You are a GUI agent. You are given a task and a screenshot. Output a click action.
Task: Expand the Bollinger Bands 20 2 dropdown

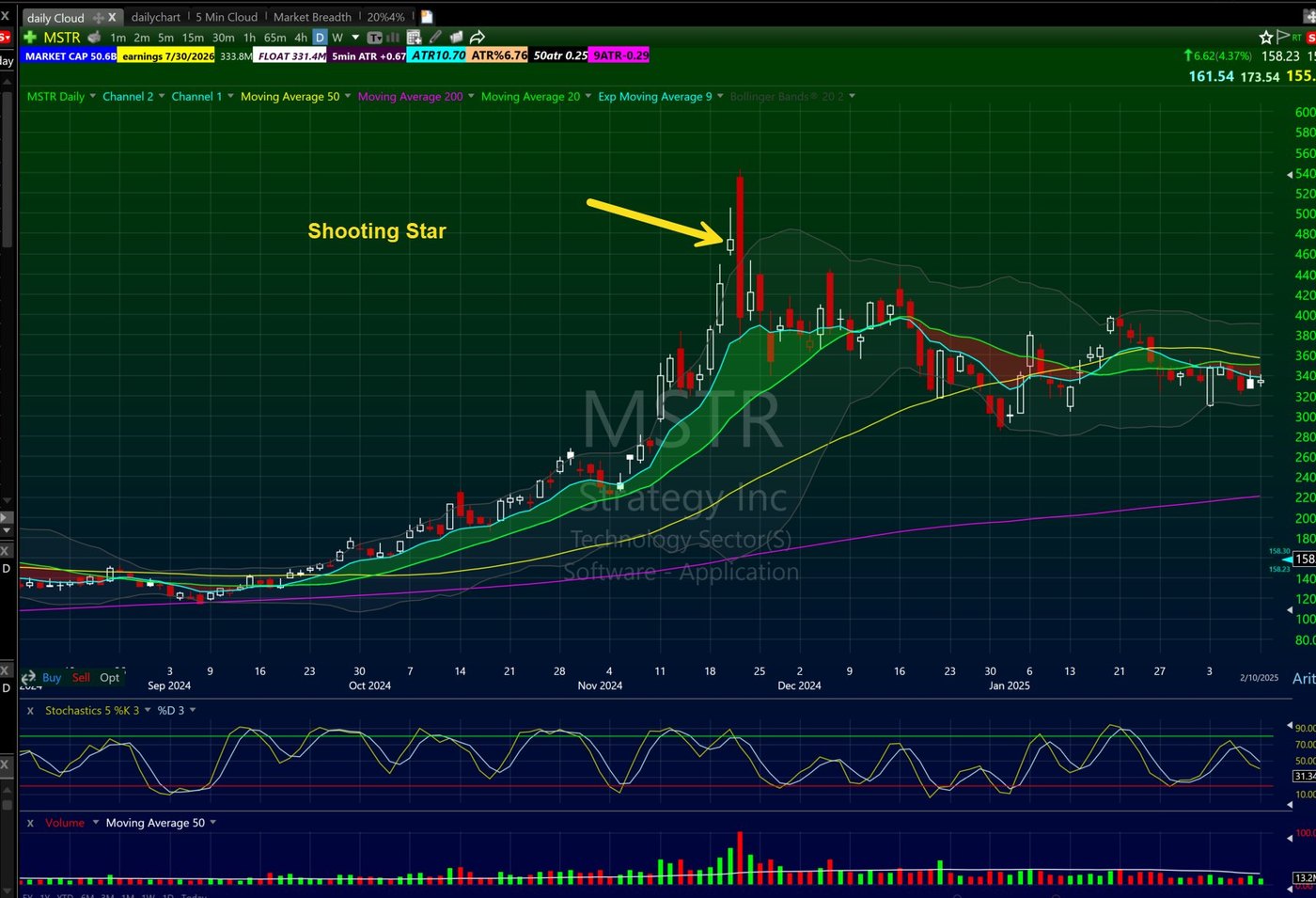[852, 96]
